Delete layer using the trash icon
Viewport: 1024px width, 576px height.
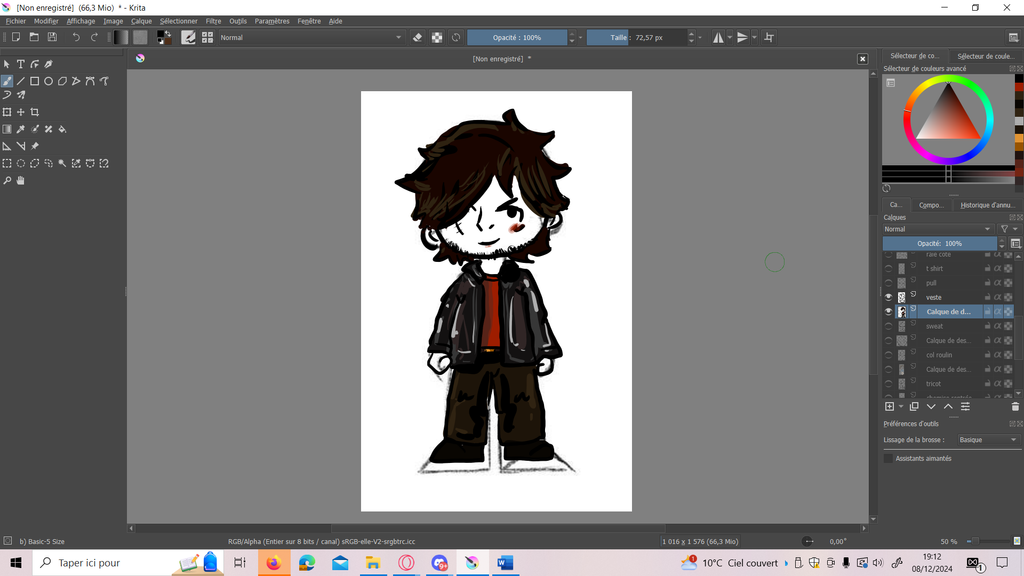tap(1015, 406)
